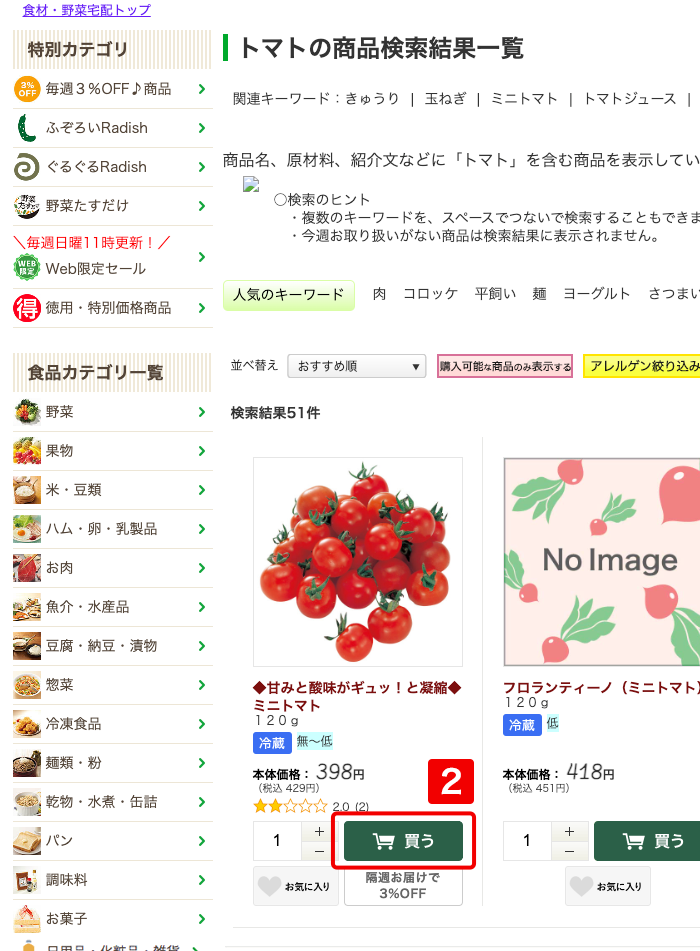The height and width of the screenshot is (951, 700).
Task: Click the green 買う button for ミニトマト
Action: pos(403,841)
